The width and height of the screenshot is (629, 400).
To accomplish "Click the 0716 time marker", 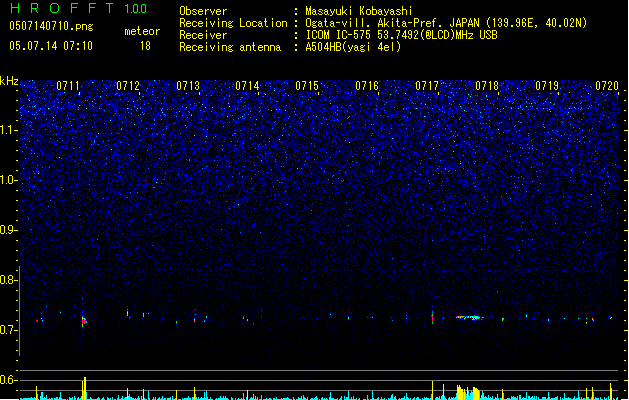I will pyautogui.click(x=367, y=86).
